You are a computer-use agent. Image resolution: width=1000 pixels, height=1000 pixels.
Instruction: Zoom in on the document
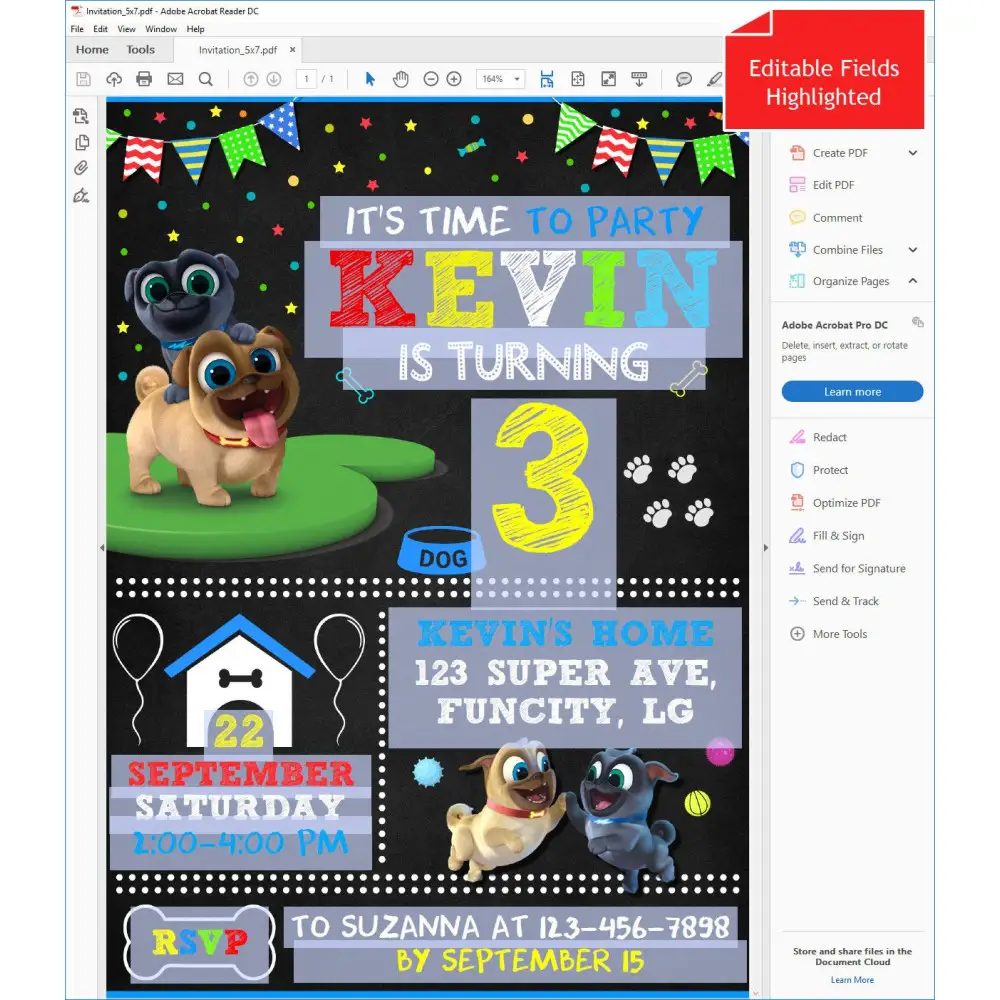tap(455, 78)
